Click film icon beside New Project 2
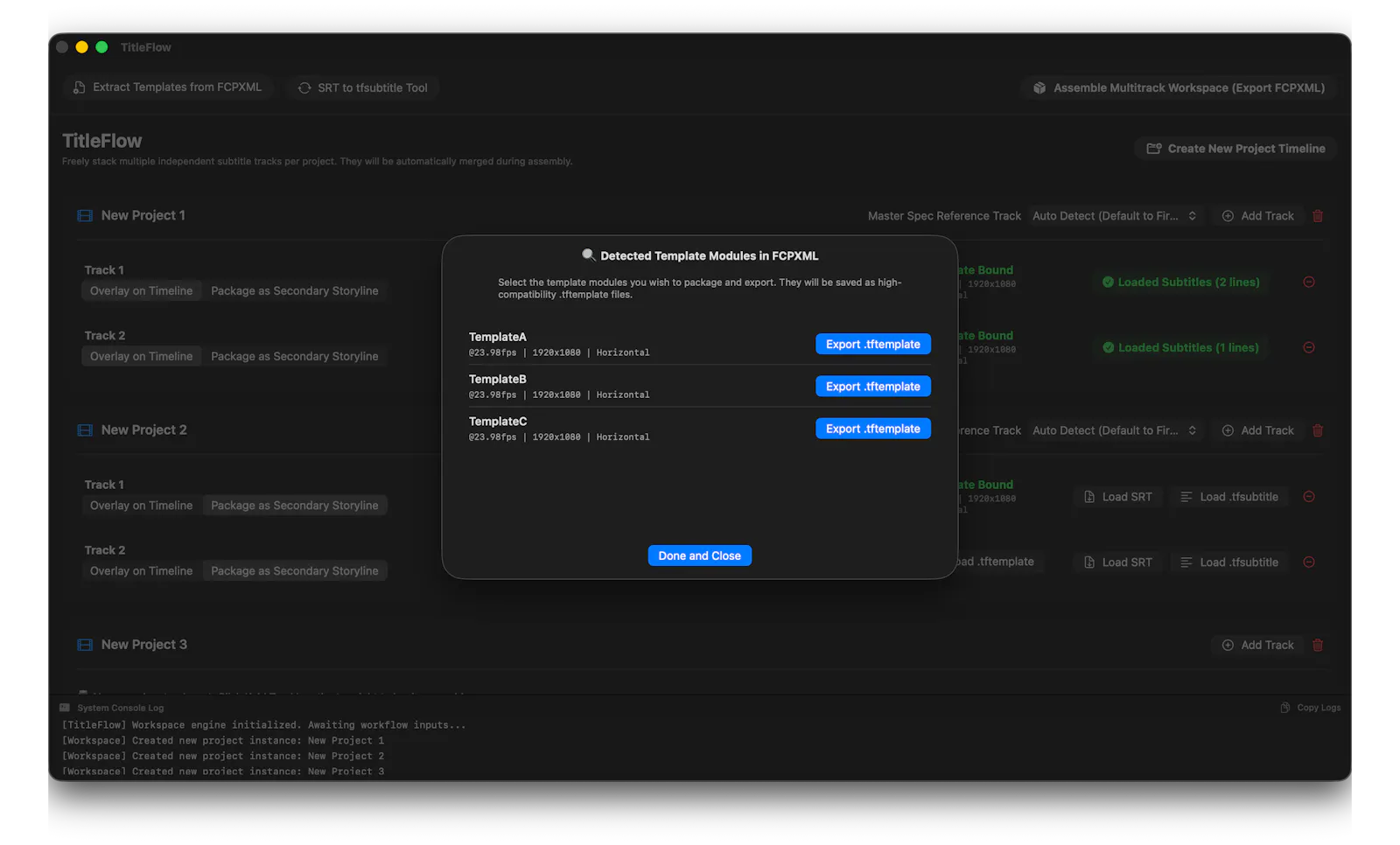1400x845 pixels. [85, 430]
